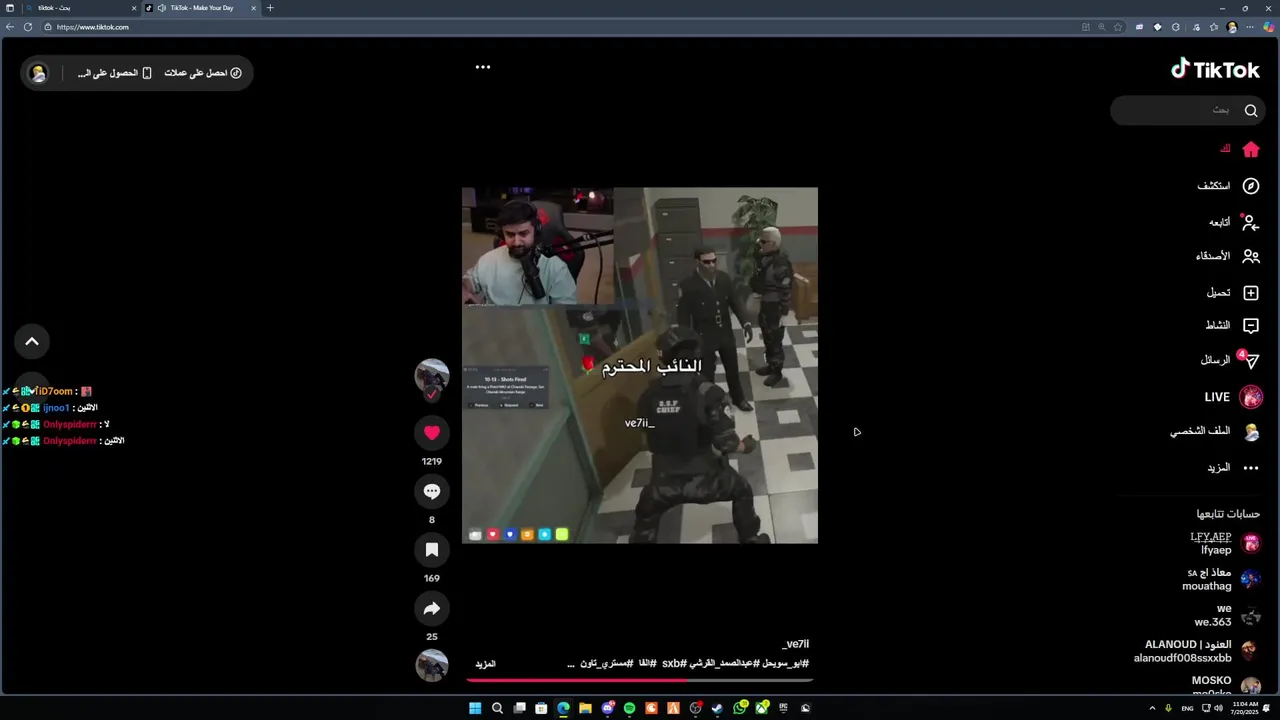Select the TikTok - Make Your Day tab
Image resolution: width=1280 pixels, height=720 pixels.
(201, 8)
